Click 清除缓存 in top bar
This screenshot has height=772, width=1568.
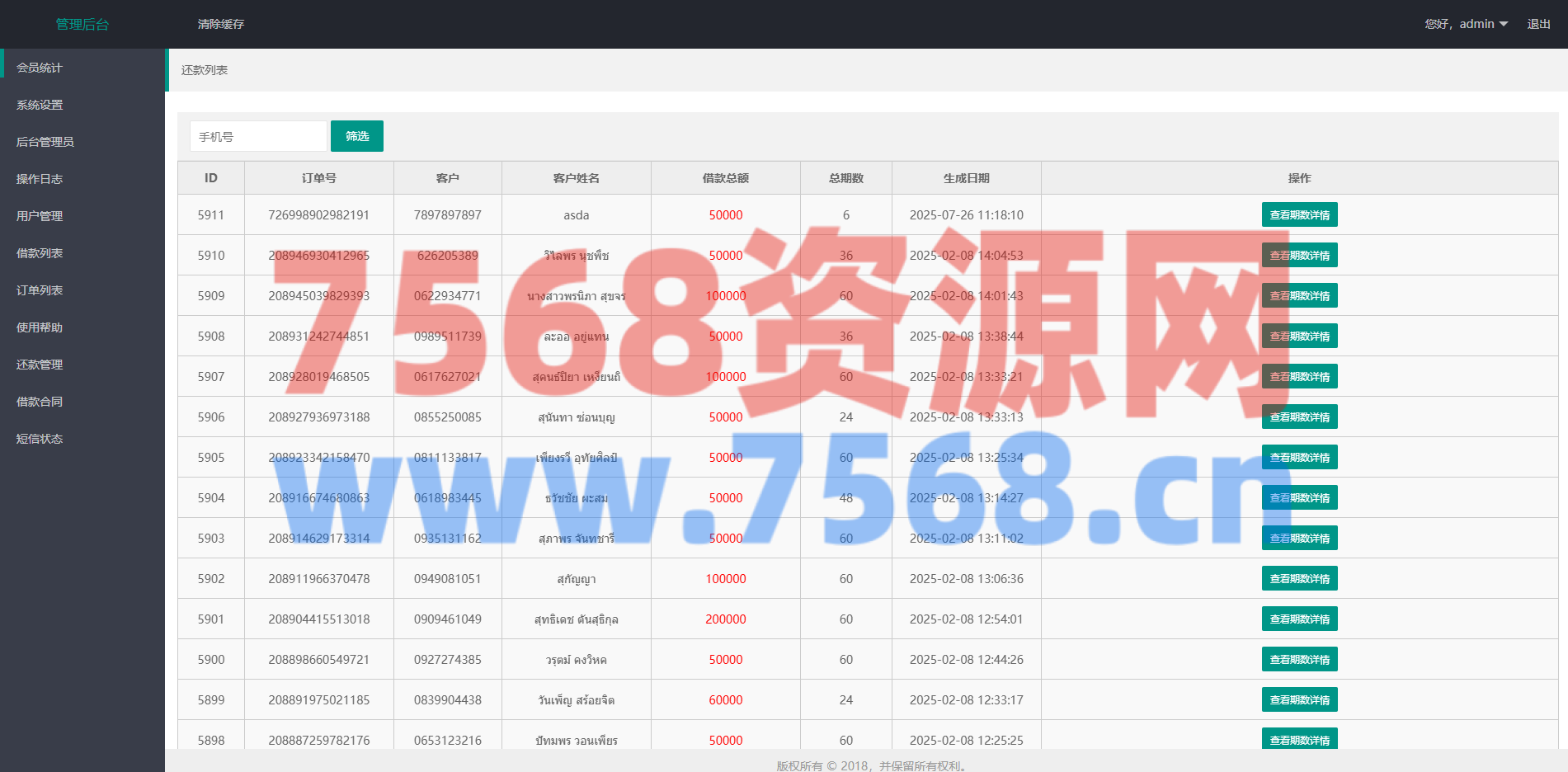[x=220, y=24]
